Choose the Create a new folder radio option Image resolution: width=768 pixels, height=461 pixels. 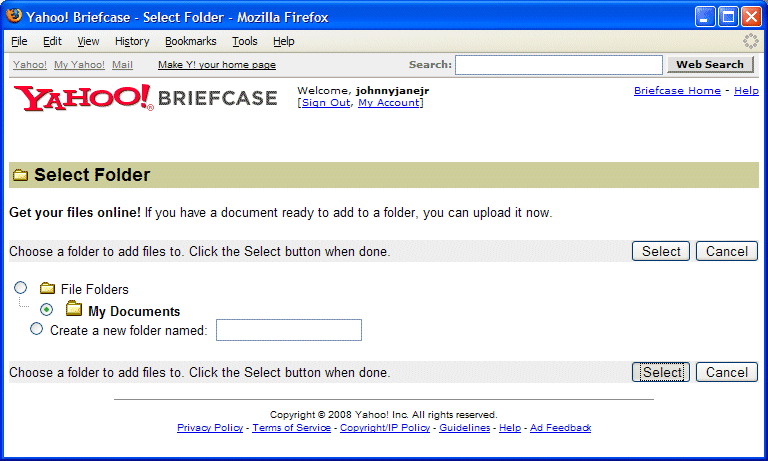(x=37, y=329)
